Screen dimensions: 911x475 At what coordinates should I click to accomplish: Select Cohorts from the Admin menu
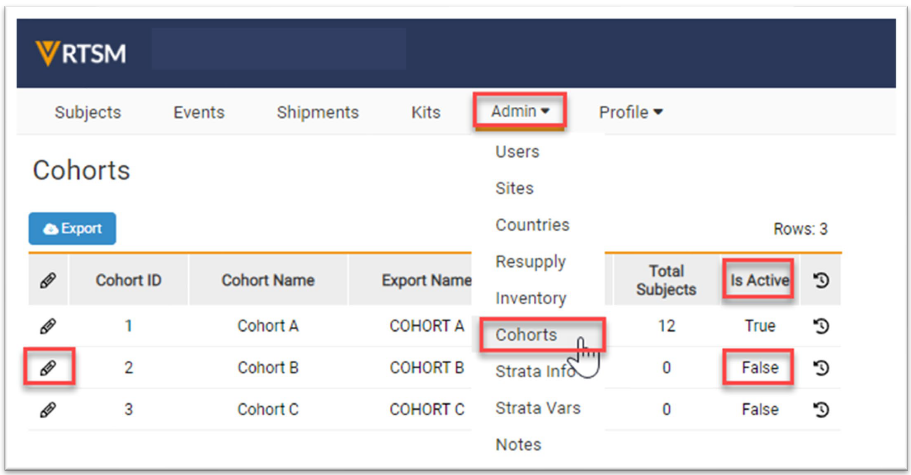pos(526,335)
